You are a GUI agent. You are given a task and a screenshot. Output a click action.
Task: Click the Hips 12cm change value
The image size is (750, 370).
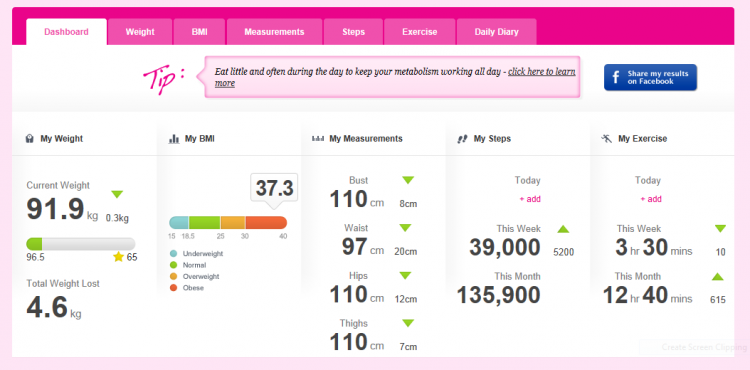tap(406, 300)
